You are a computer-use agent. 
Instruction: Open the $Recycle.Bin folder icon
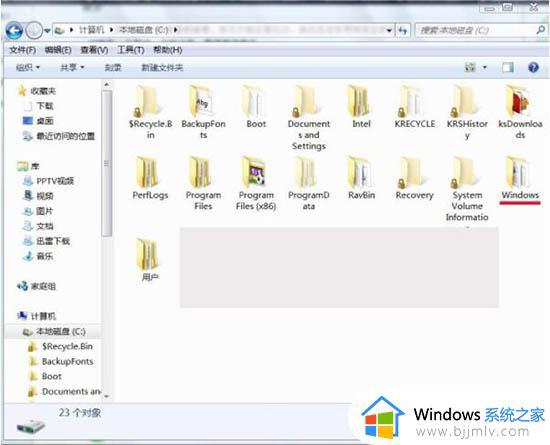click(147, 101)
